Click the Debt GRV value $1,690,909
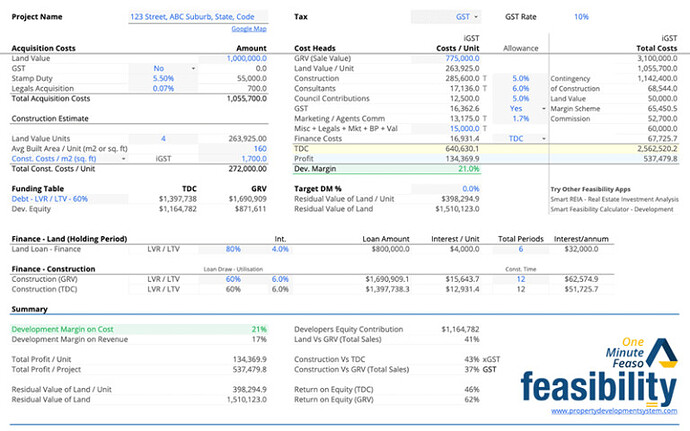690x431 pixels. 247,199
